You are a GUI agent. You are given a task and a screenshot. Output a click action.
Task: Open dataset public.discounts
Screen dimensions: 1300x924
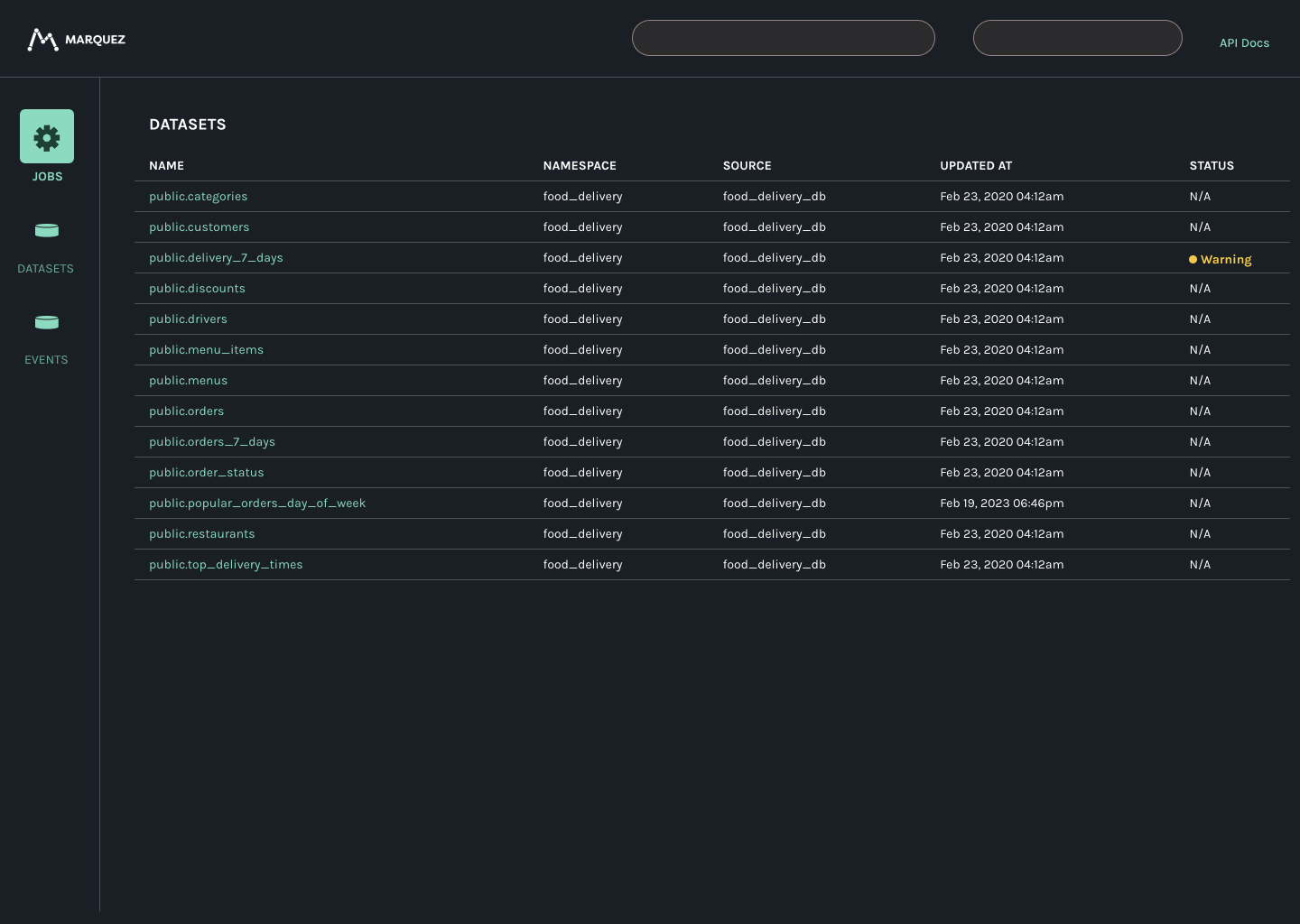coord(197,289)
